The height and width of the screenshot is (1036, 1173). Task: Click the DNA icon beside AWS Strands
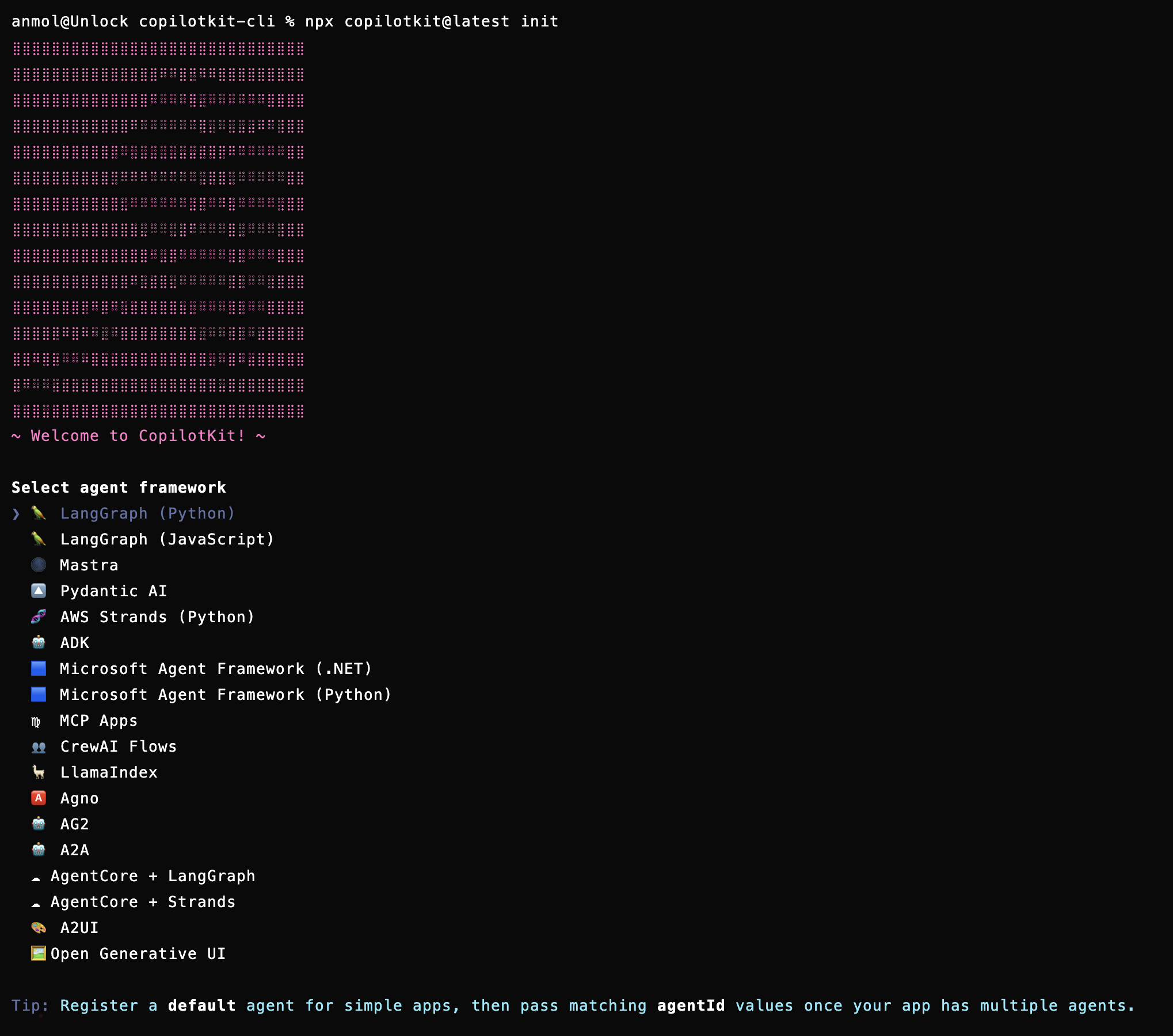click(39, 616)
